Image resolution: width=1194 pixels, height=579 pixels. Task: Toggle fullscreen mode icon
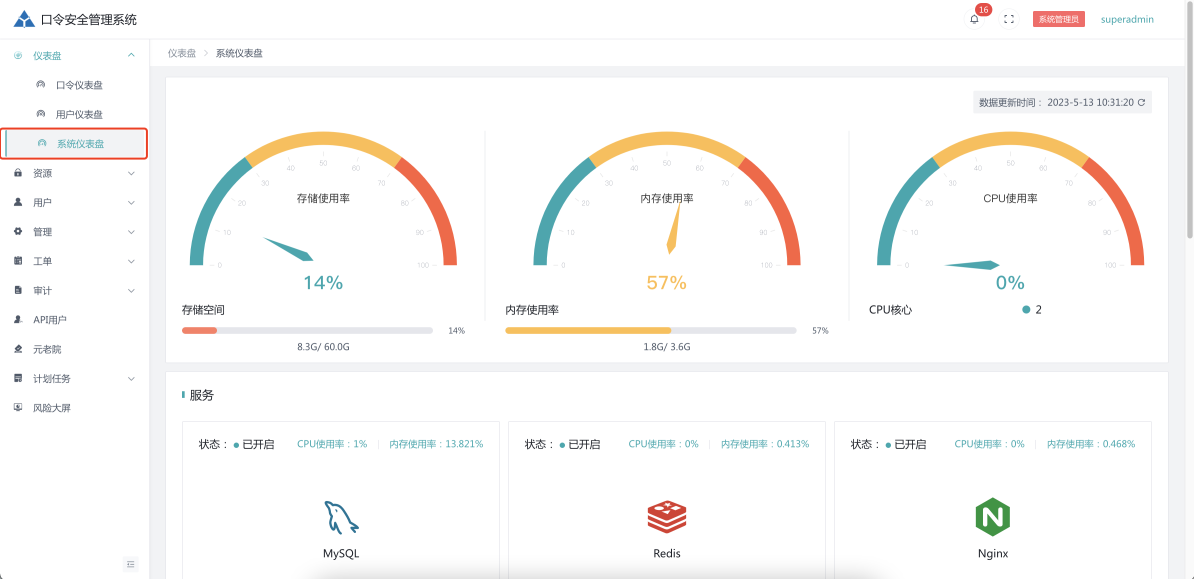(1009, 20)
